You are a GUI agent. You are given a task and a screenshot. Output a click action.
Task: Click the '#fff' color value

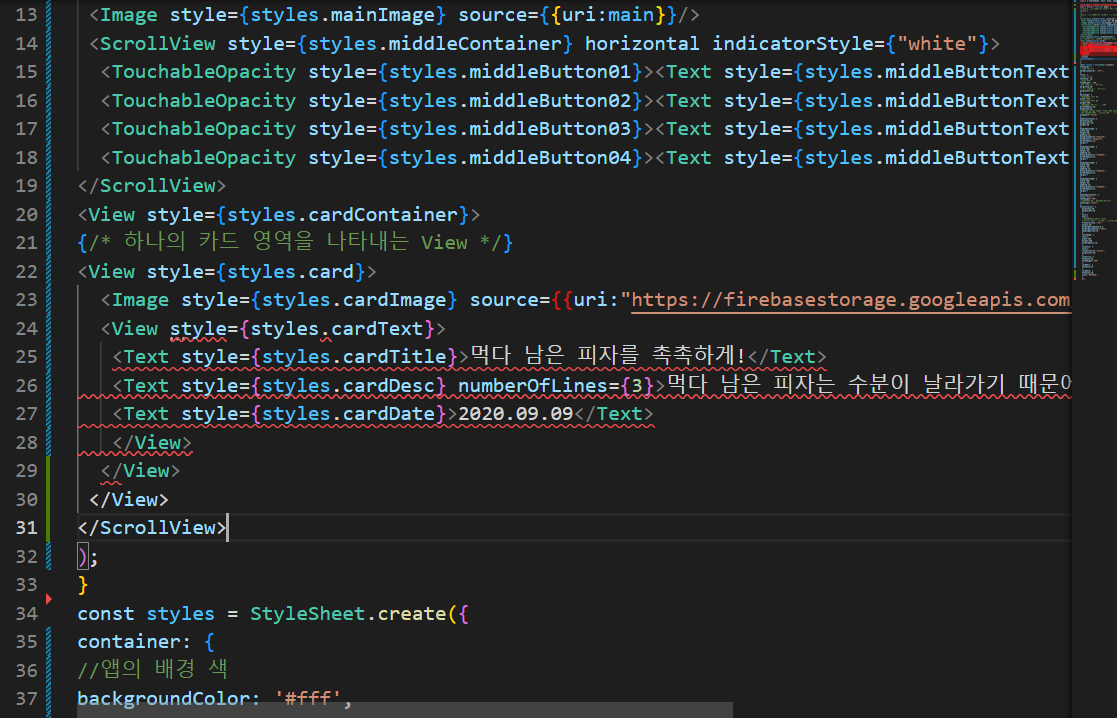[308, 699]
